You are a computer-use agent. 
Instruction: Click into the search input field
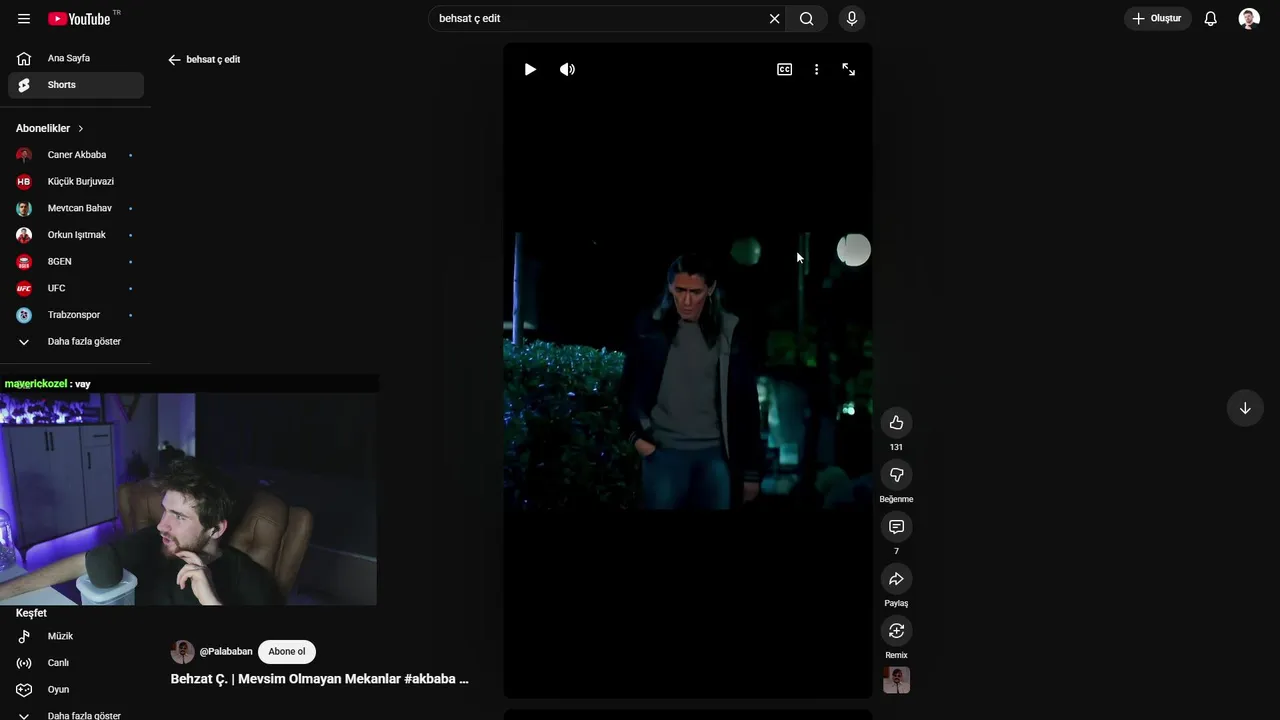598,19
